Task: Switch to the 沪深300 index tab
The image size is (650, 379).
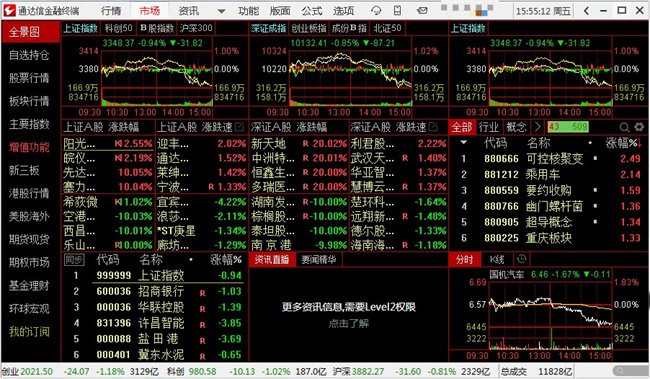Action: coord(196,28)
